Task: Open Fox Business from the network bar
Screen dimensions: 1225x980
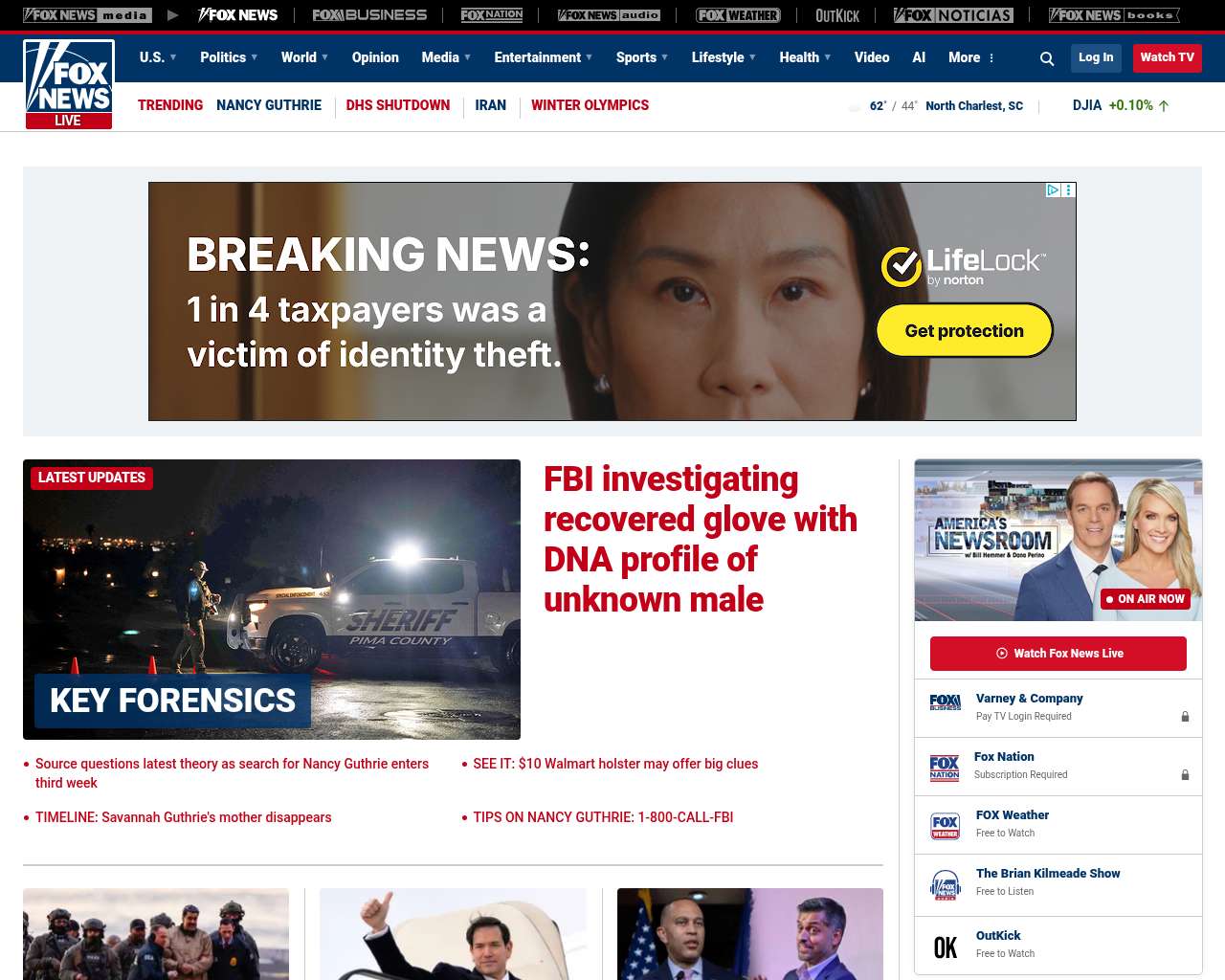Action: (x=369, y=15)
